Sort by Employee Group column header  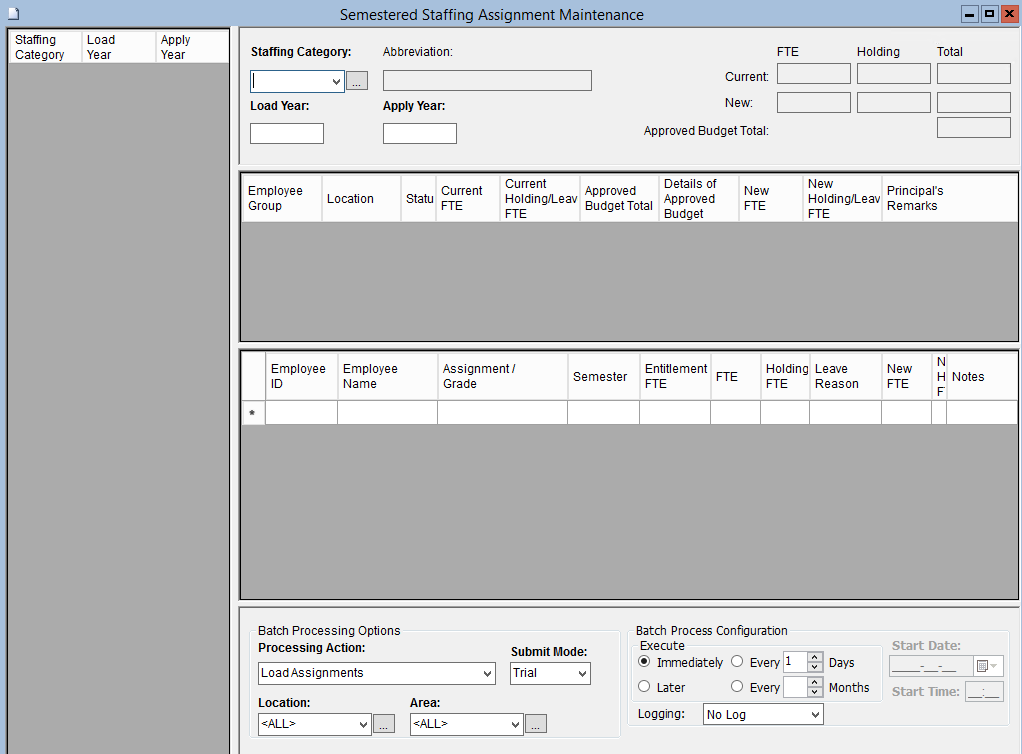pos(281,198)
